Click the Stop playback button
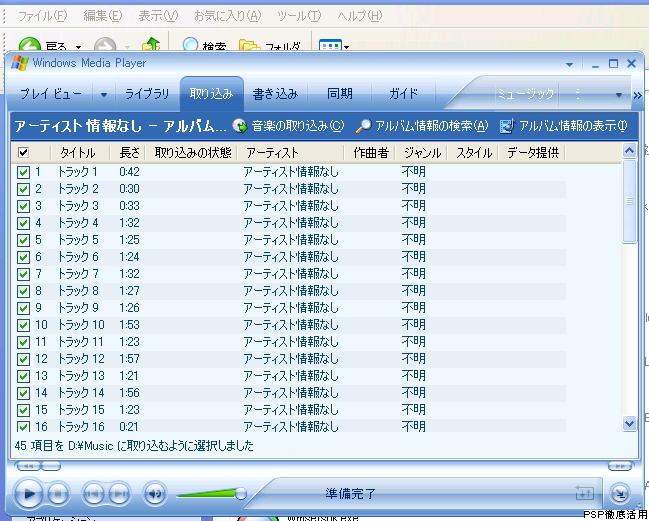 pyautogui.click(x=58, y=493)
